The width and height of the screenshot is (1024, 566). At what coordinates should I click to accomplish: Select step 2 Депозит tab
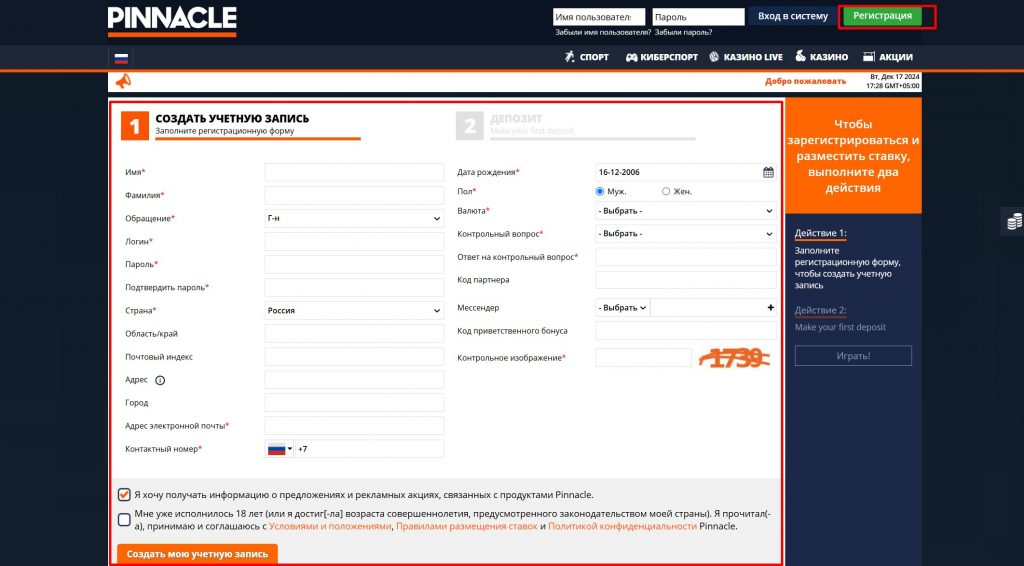(575, 125)
